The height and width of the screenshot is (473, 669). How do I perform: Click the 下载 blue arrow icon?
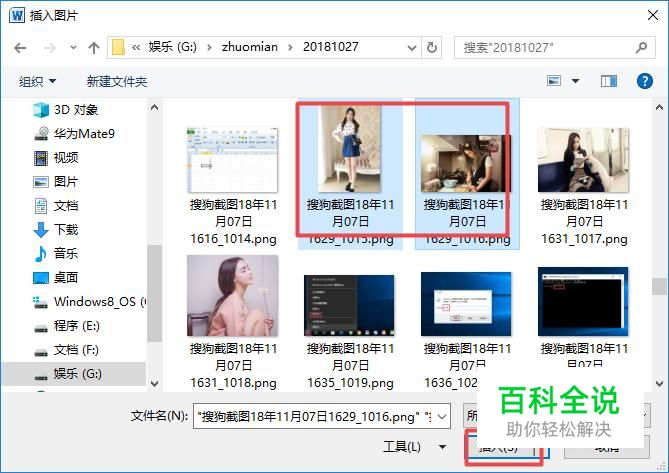[41, 229]
